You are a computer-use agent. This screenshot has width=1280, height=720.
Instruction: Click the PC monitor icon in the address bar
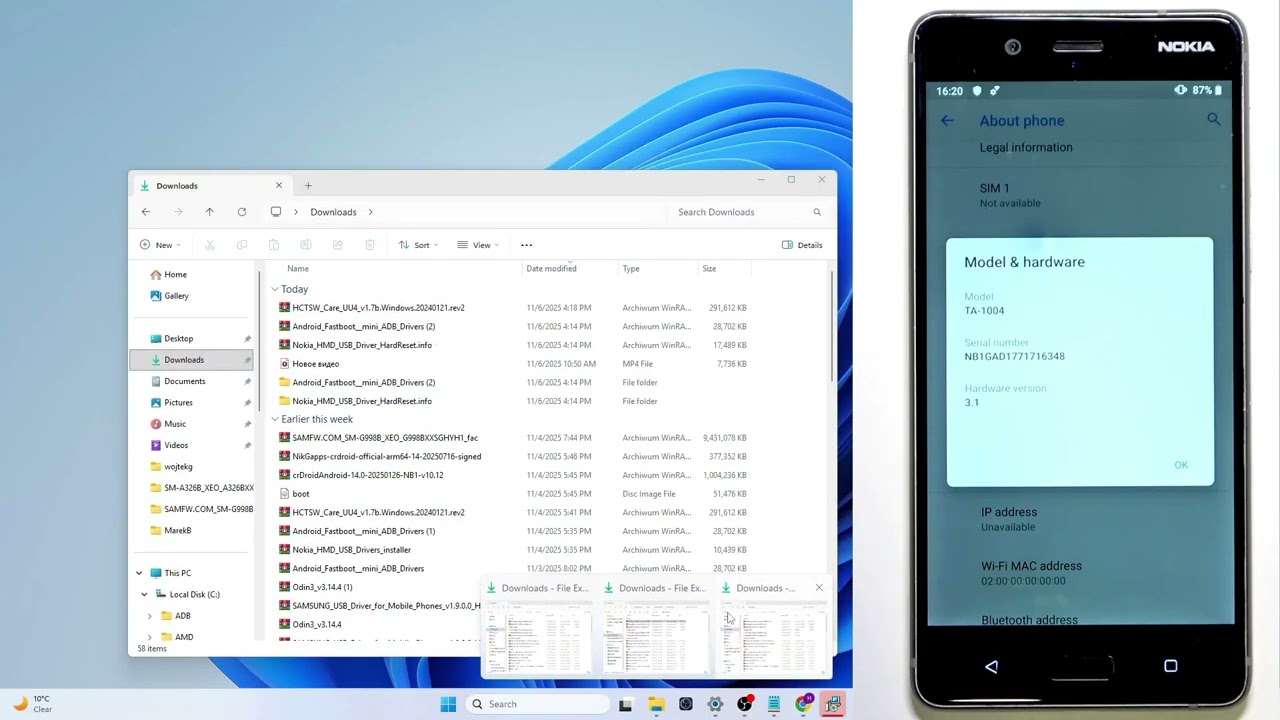(276, 212)
